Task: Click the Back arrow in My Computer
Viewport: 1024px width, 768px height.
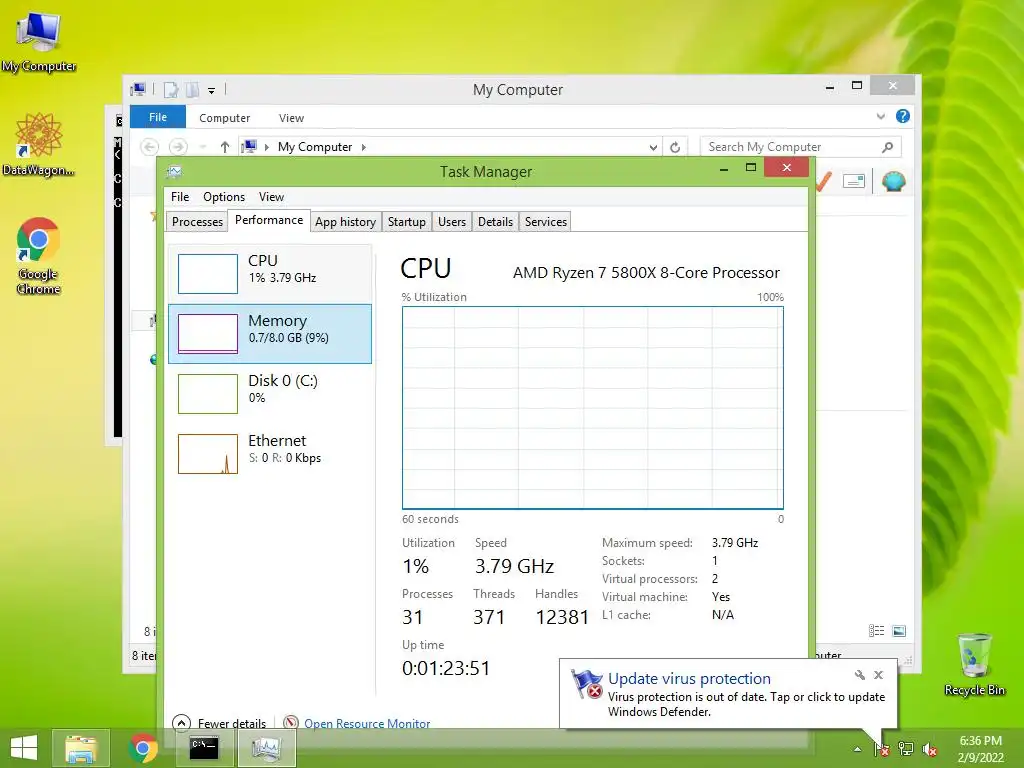Action: pos(150,147)
